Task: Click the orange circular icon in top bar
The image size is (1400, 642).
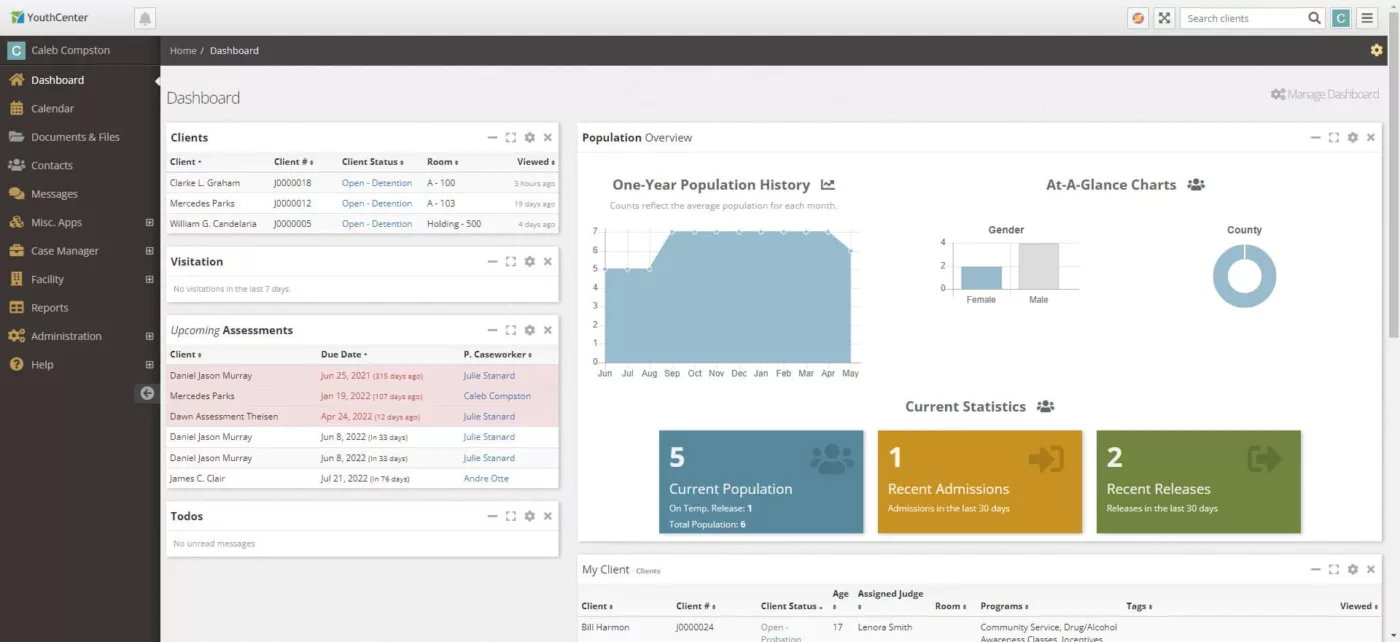Action: pyautogui.click(x=1138, y=18)
